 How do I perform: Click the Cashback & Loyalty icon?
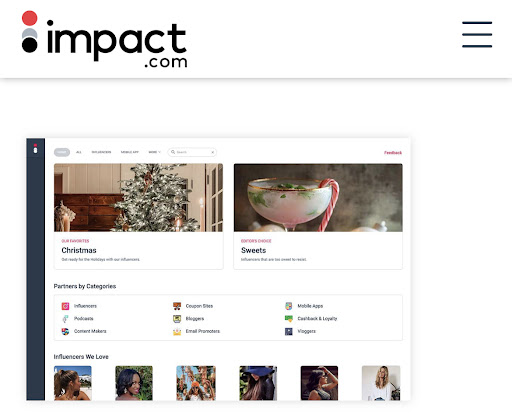(289, 319)
